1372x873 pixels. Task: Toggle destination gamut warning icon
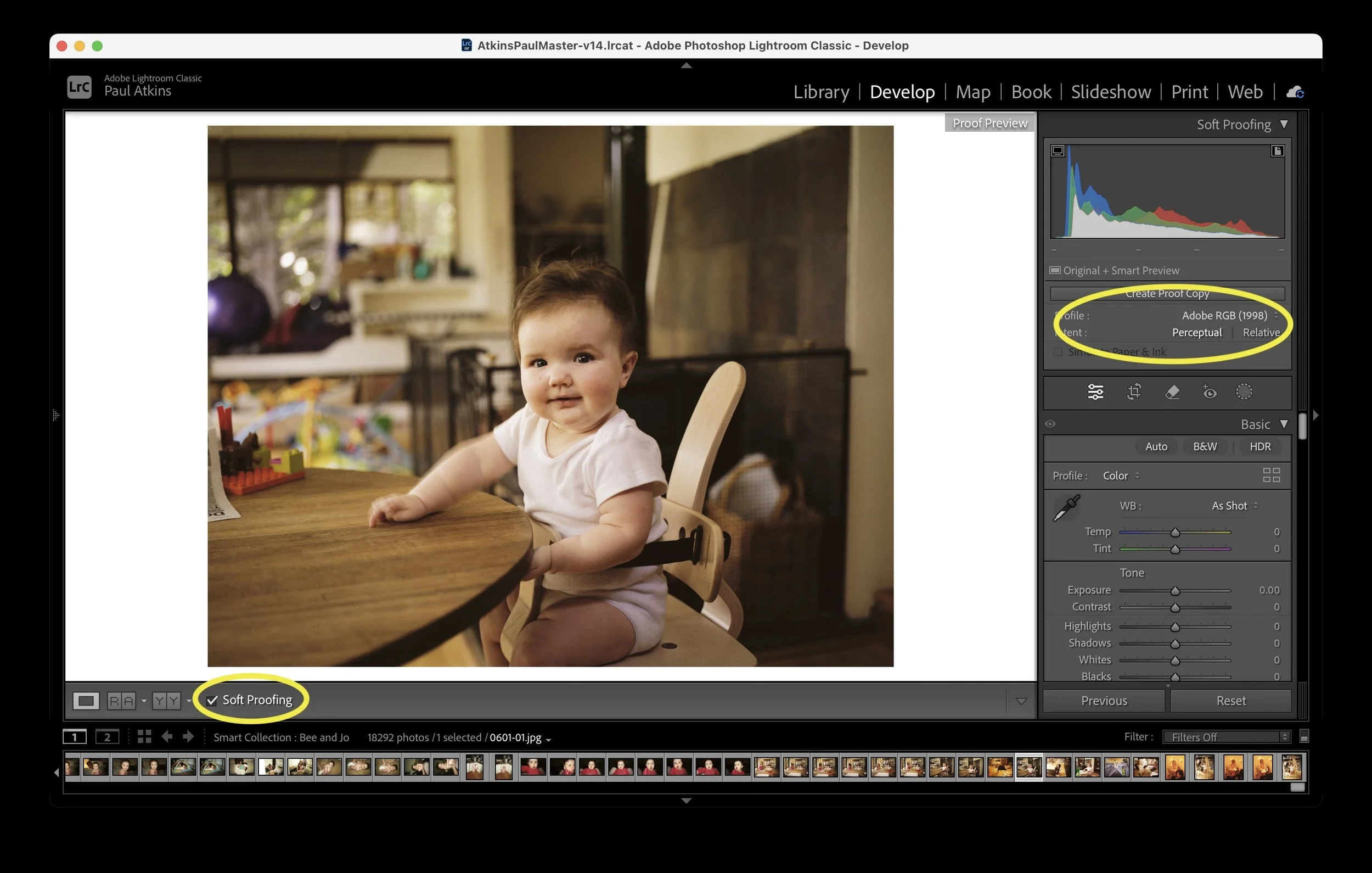(x=1277, y=150)
